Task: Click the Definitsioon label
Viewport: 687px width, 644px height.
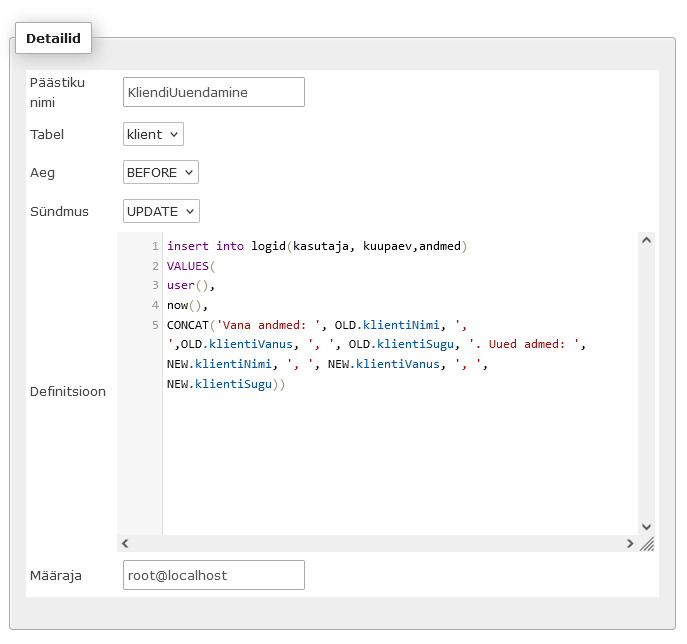Action: pyautogui.click(x=68, y=391)
